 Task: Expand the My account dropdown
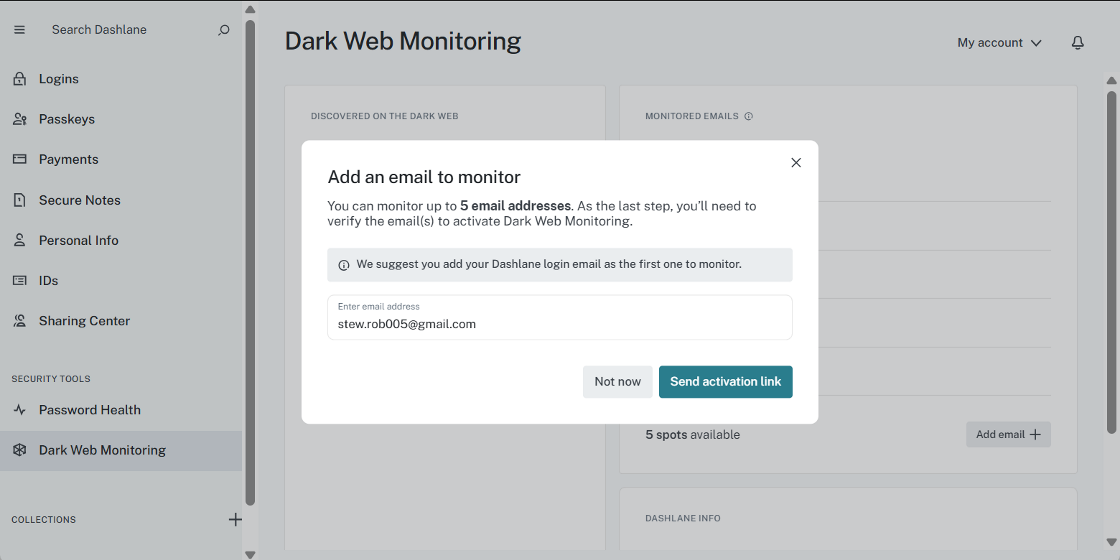point(999,43)
